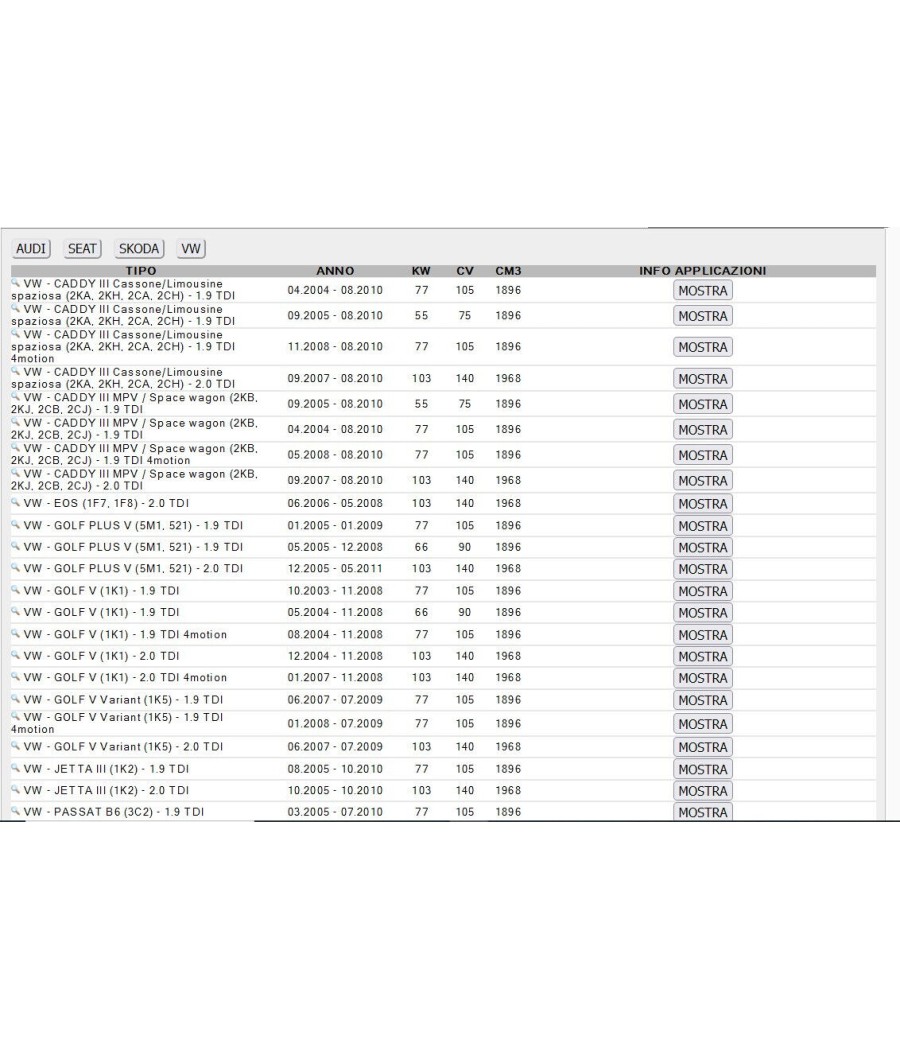
Task: Show applications for CADDY III Cassone 2.0 TDI
Action: click(702, 379)
